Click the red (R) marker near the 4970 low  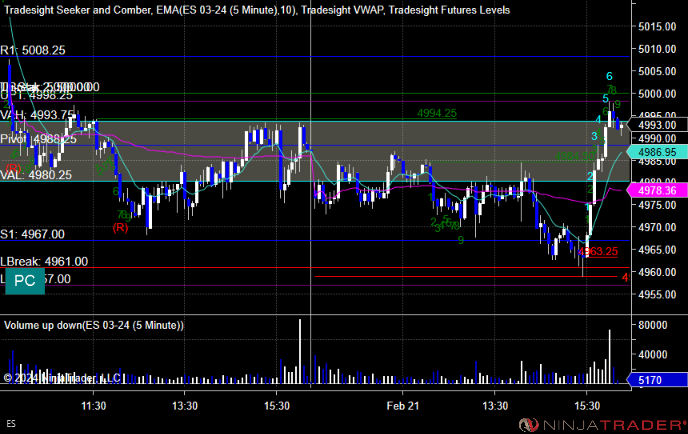(120, 228)
